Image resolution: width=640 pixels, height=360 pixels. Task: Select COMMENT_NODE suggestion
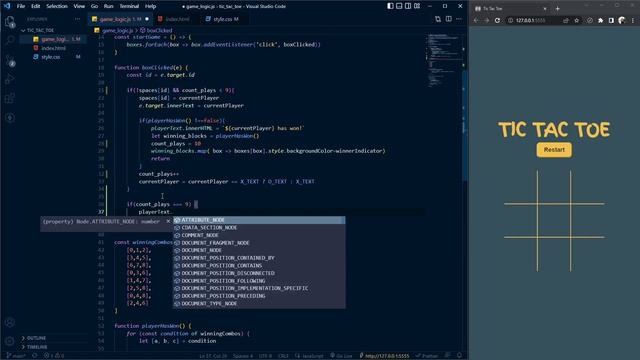click(259, 235)
